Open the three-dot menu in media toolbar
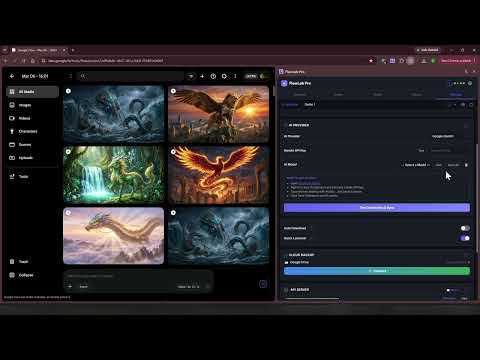The image size is (480, 360). [235, 76]
